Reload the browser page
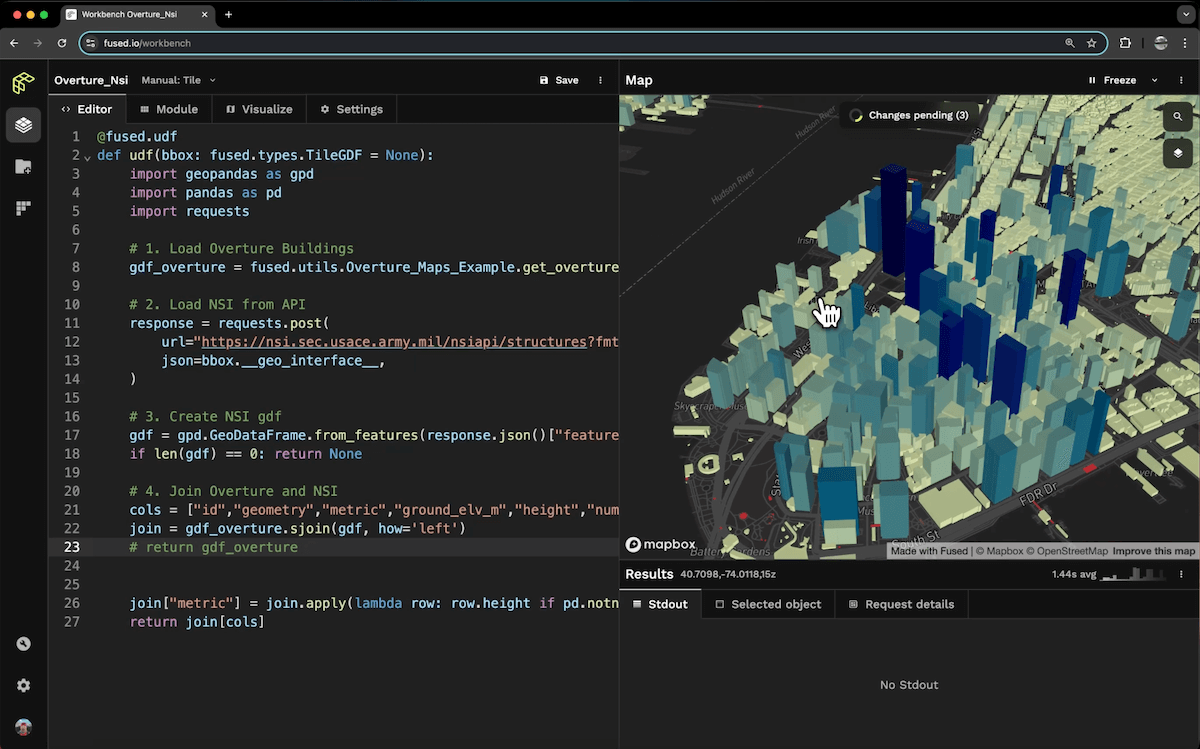The width and height of the screenshot is (1200, 749). click(62, 43)
